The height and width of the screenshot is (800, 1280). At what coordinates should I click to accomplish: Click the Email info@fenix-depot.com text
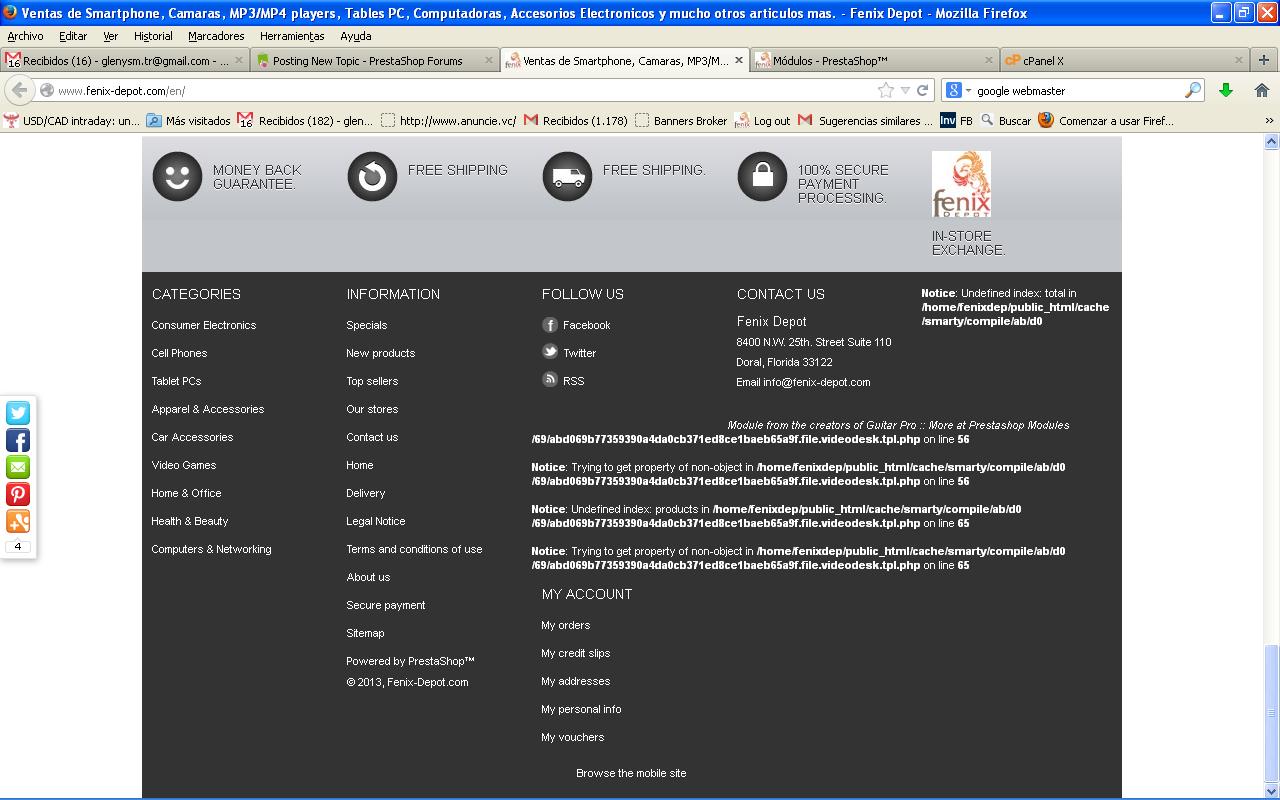coord(804,382)
